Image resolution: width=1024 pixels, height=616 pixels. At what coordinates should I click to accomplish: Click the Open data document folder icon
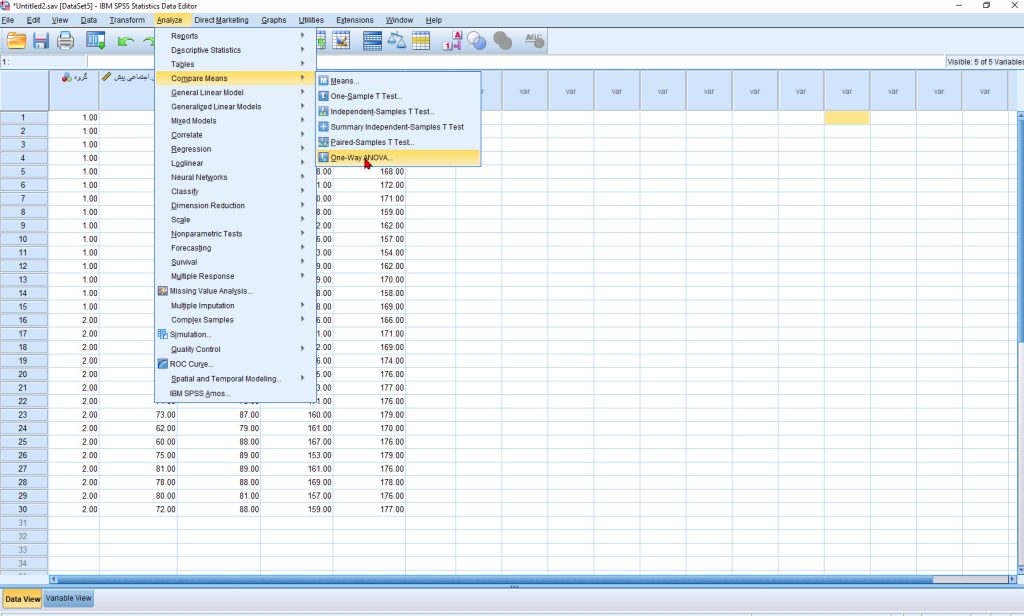coord(16,41)
